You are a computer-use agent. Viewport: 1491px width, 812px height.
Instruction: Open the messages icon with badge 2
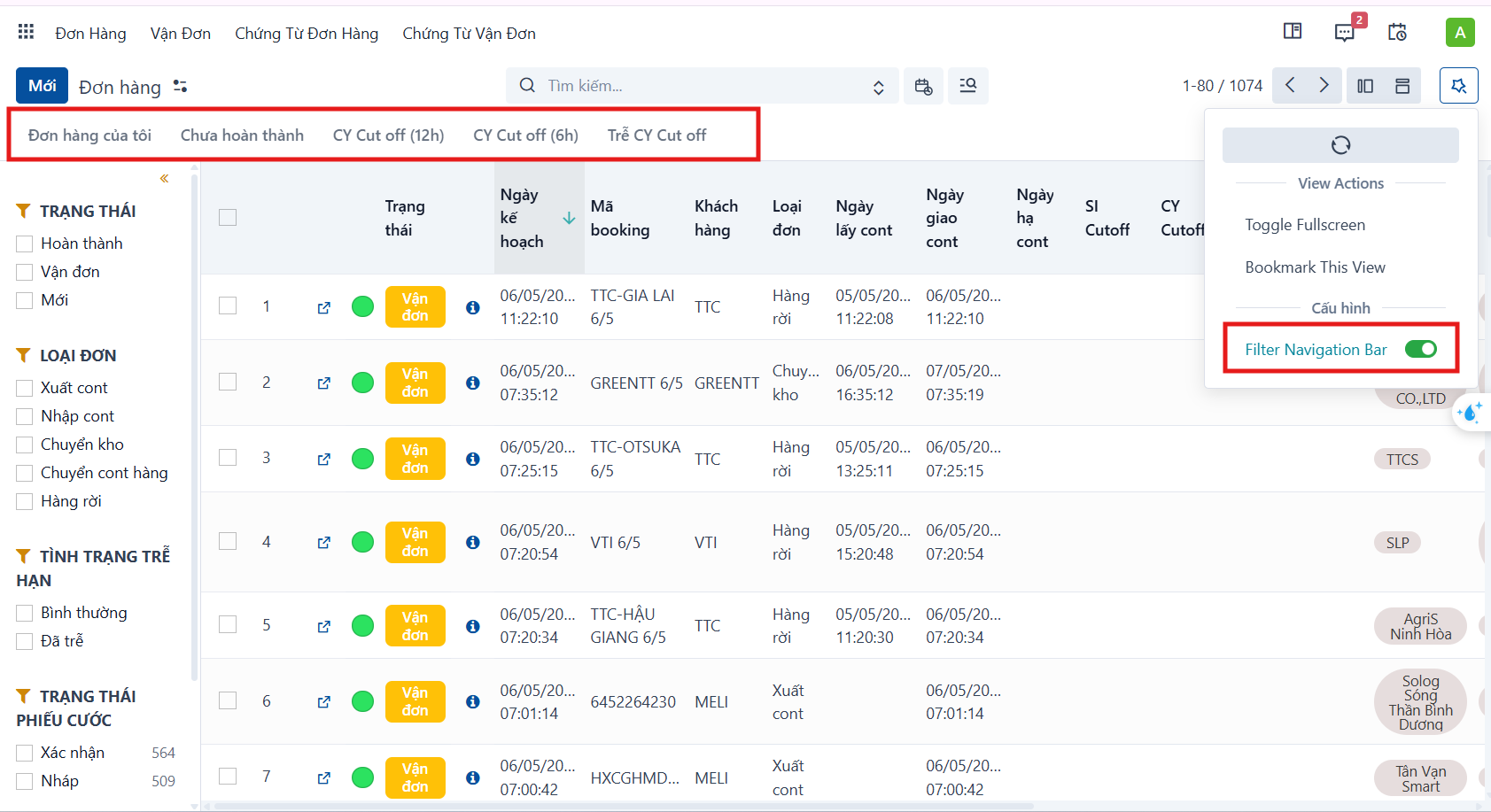(1345, 33)
